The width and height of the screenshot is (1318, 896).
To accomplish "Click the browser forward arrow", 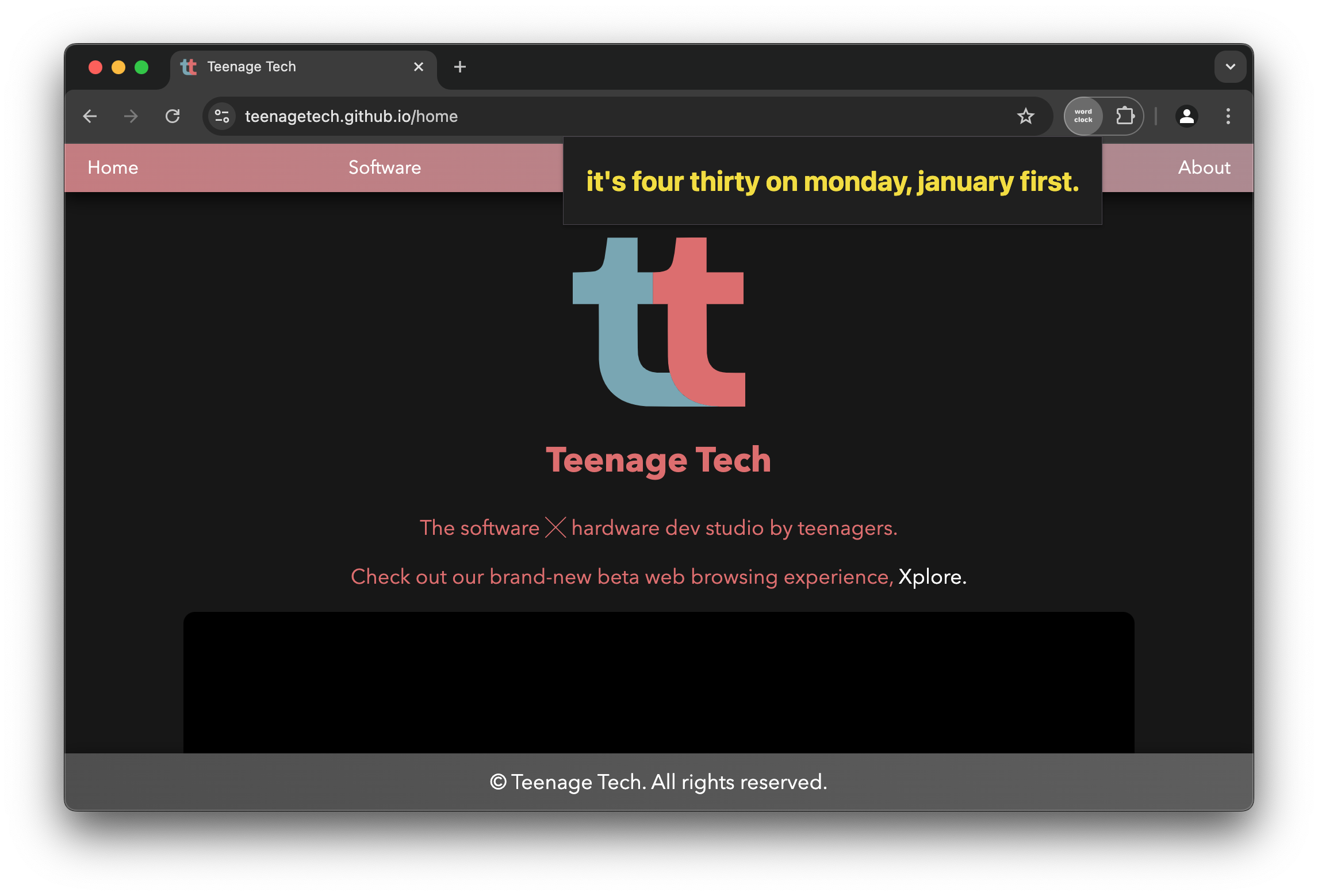I will (131, 117).
